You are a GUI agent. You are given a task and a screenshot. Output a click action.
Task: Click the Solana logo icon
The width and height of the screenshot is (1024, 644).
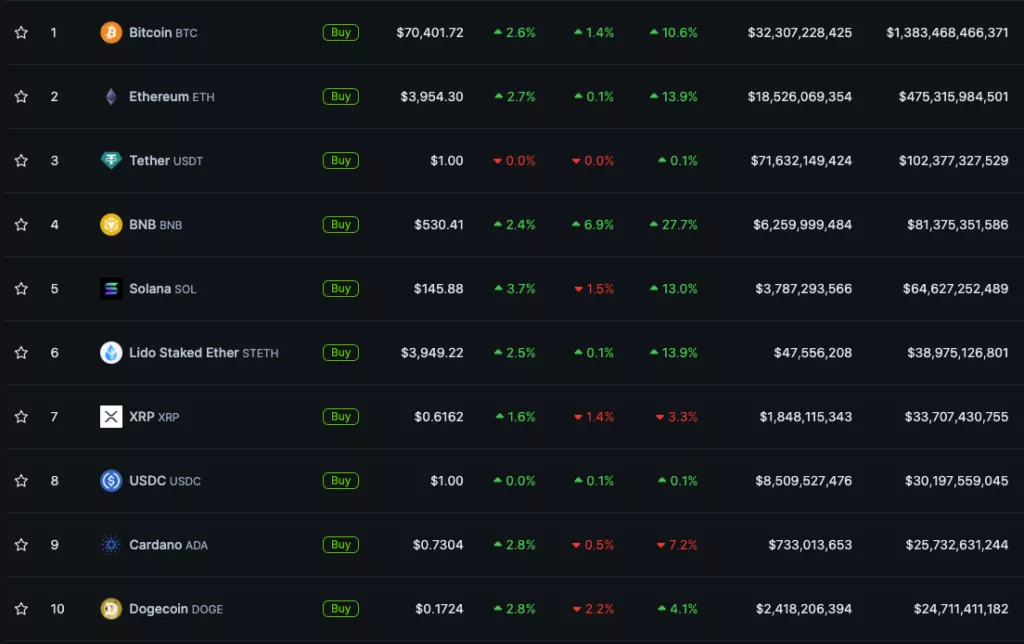tap(111, 289)
